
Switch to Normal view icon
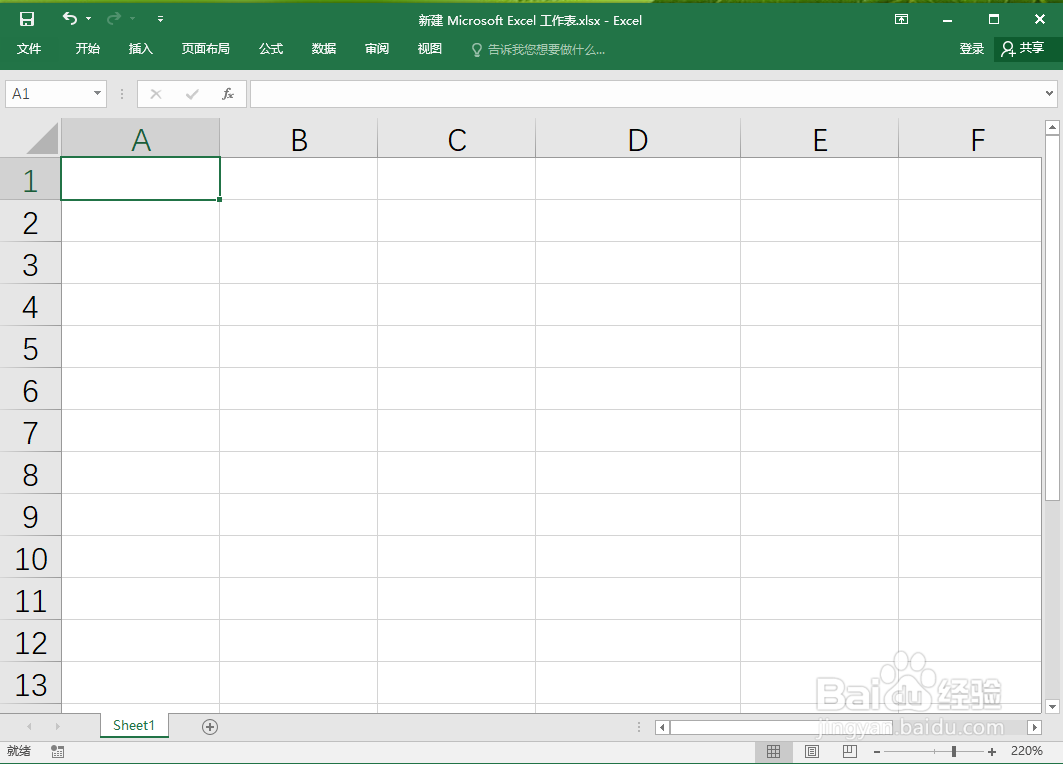click(774, 751)
